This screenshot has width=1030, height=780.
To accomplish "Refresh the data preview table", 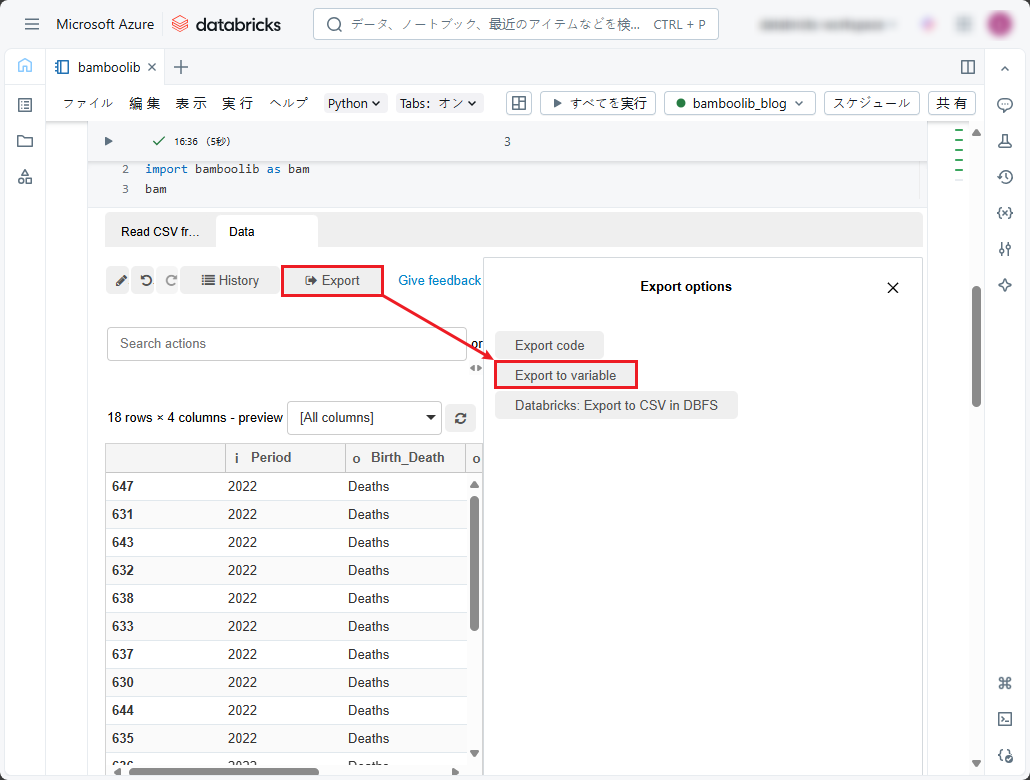I will coord(460,418).
